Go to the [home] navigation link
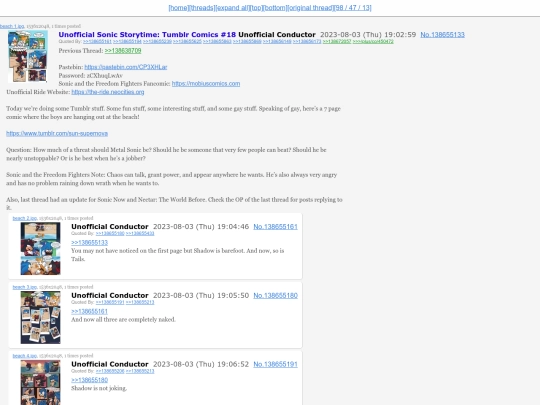540x405 pixels. 178,8
